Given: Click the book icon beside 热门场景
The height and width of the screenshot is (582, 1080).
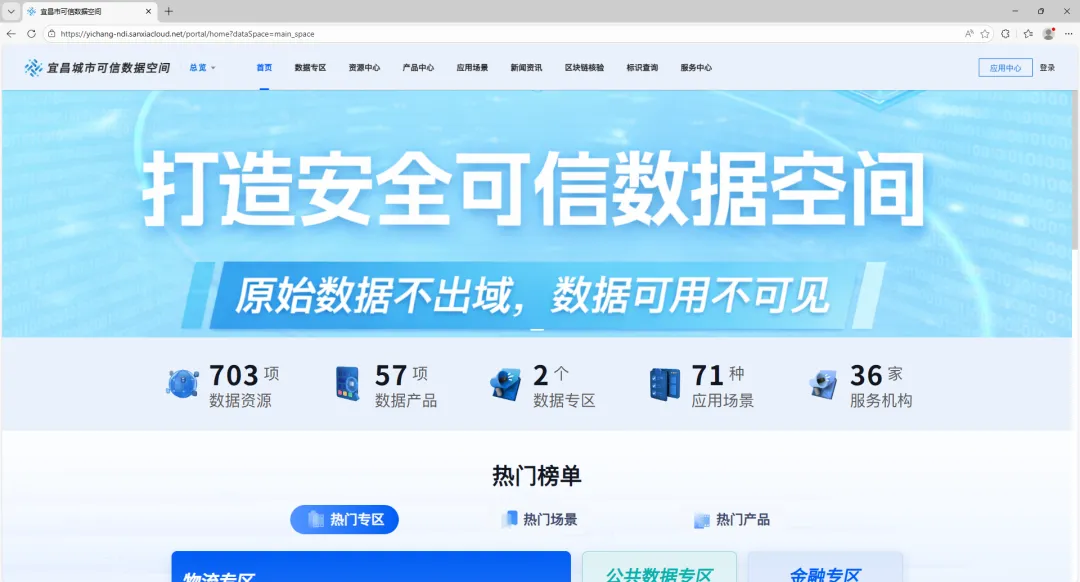Looking at the screenshot, I should tap(508, 519).
